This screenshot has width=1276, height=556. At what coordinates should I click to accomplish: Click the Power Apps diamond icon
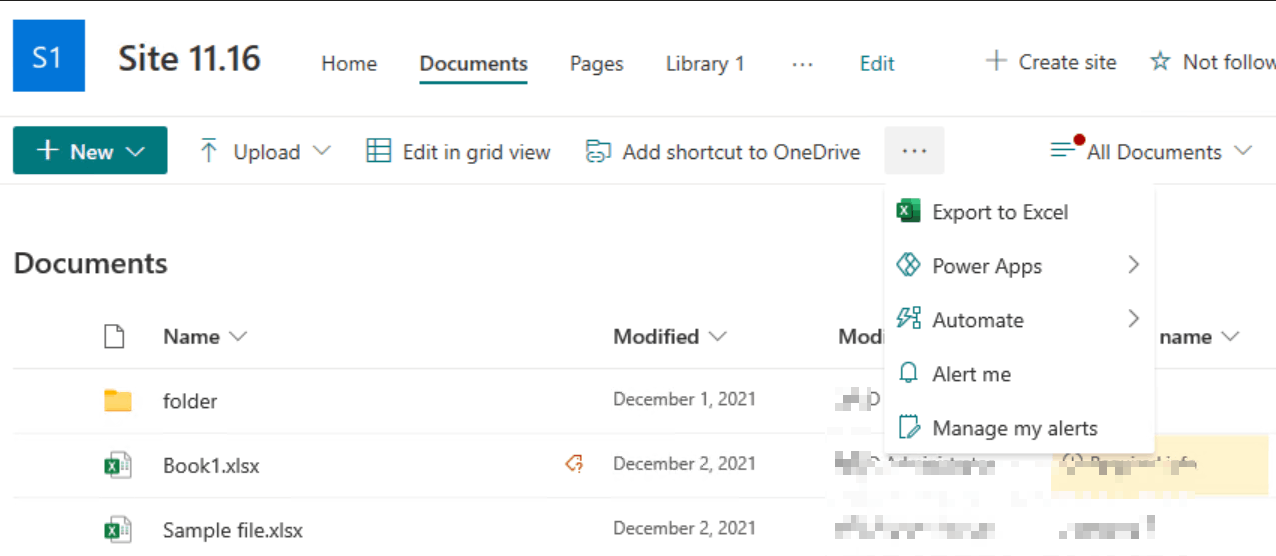(908, 266)
